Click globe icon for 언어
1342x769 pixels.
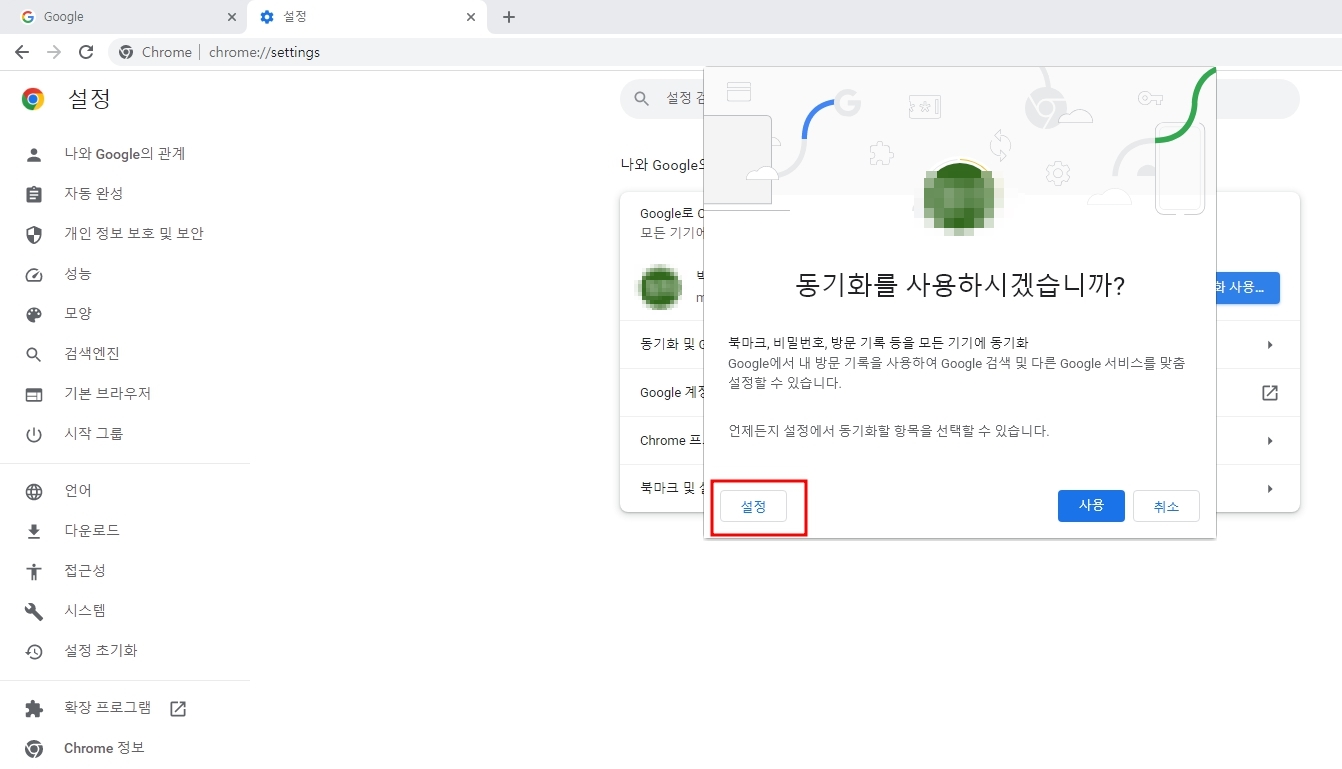pos(34,491)
